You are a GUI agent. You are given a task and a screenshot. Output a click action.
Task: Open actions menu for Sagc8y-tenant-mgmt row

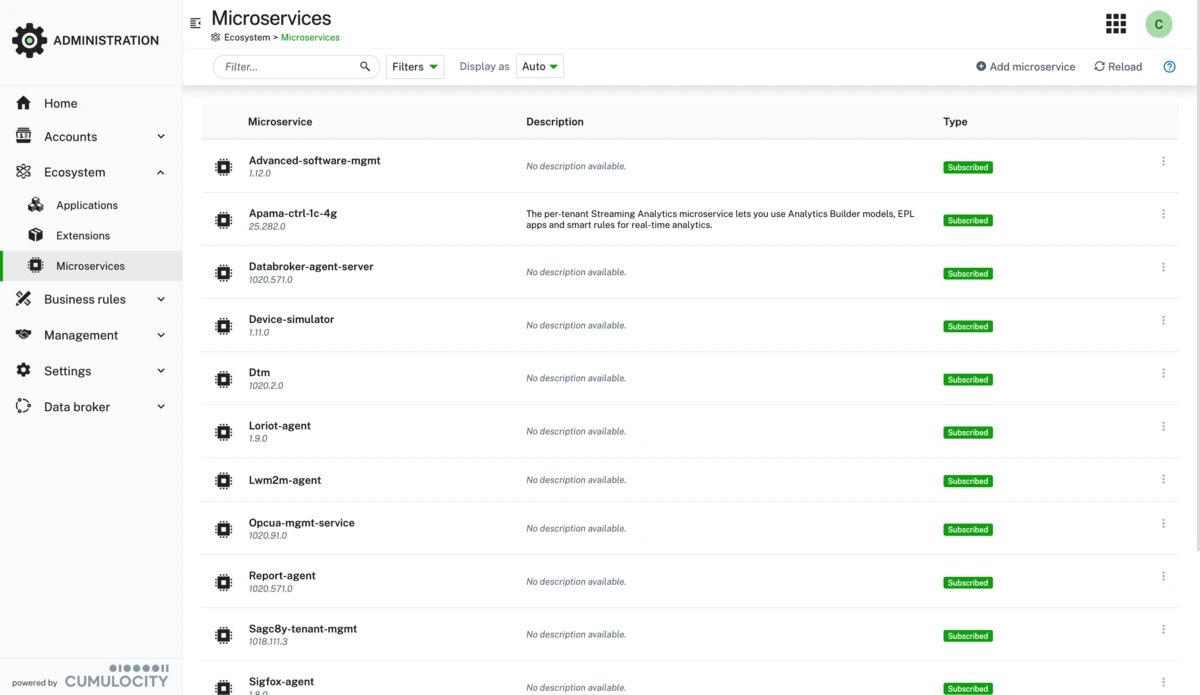pos(1163,629)
